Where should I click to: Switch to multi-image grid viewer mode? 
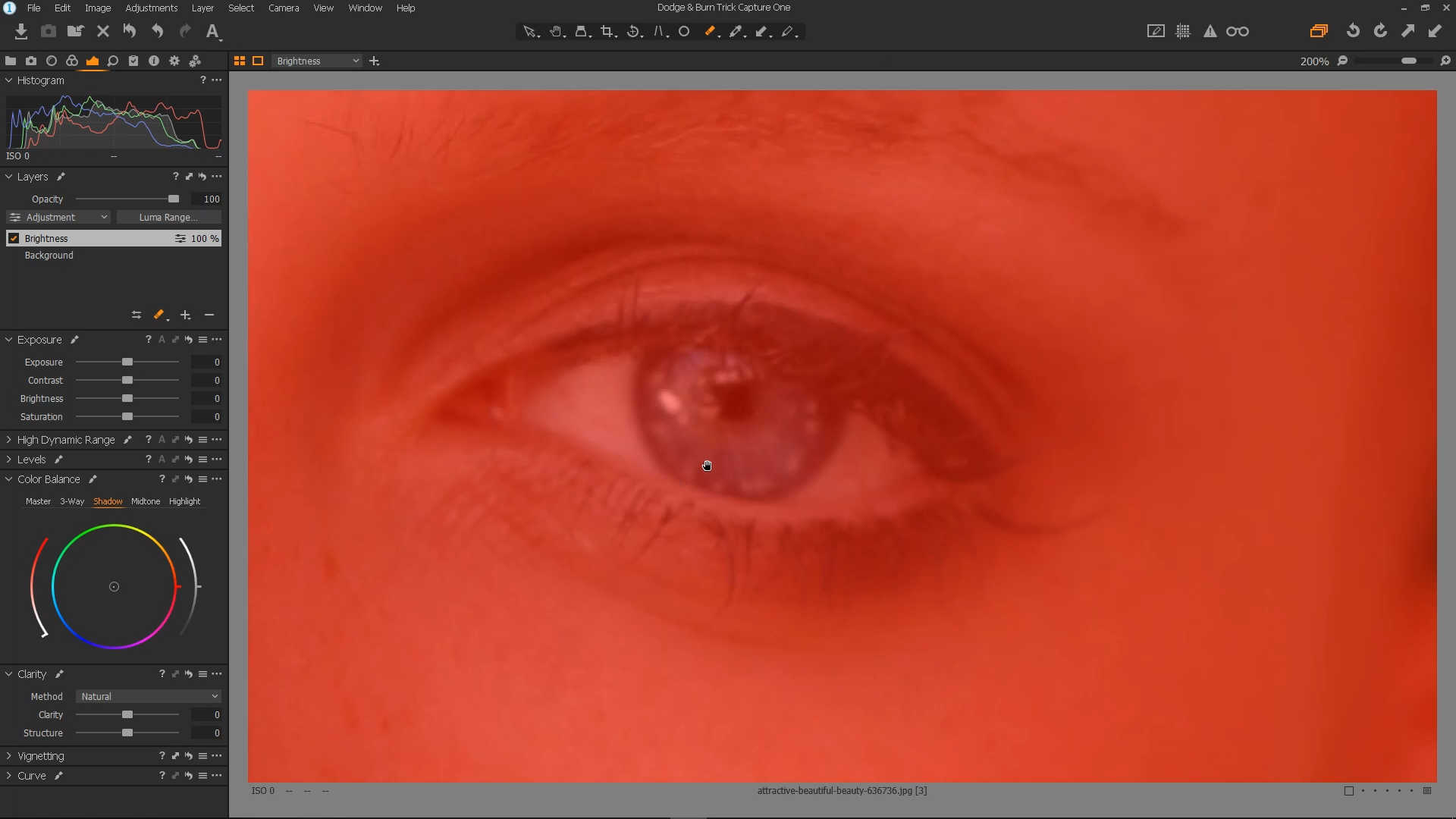240,61
